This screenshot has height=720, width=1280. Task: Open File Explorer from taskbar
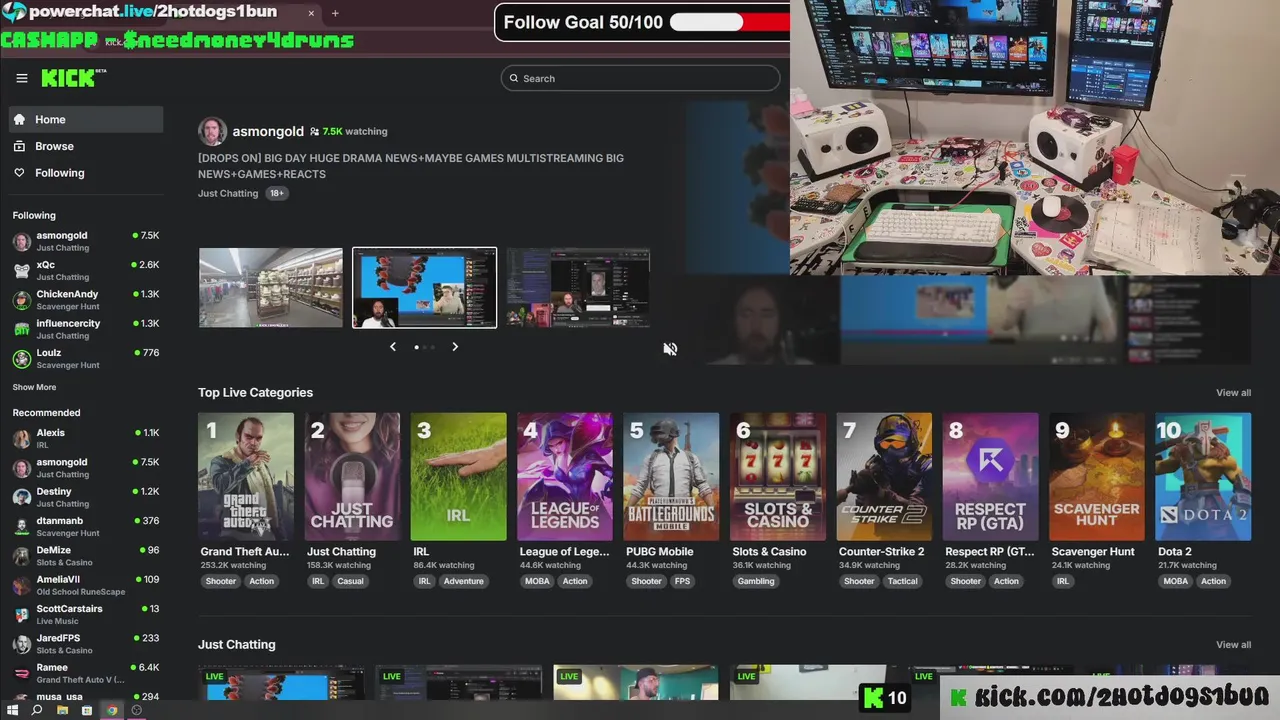point(62,710)
